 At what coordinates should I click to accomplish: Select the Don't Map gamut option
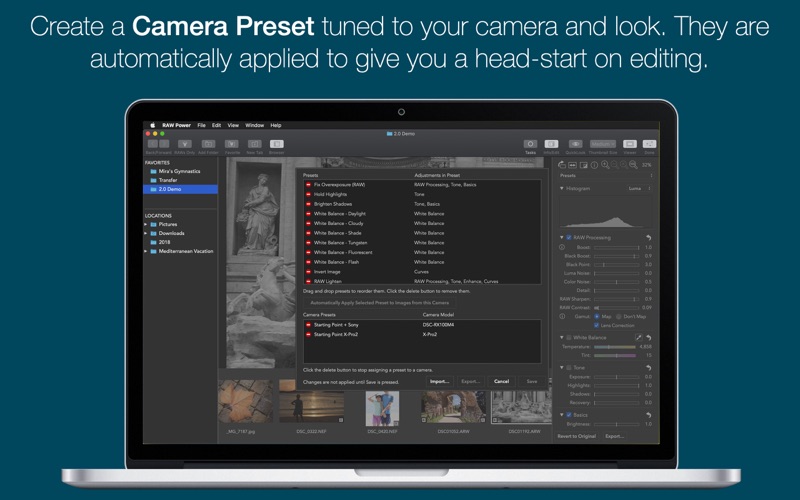[x=619, y=316]
